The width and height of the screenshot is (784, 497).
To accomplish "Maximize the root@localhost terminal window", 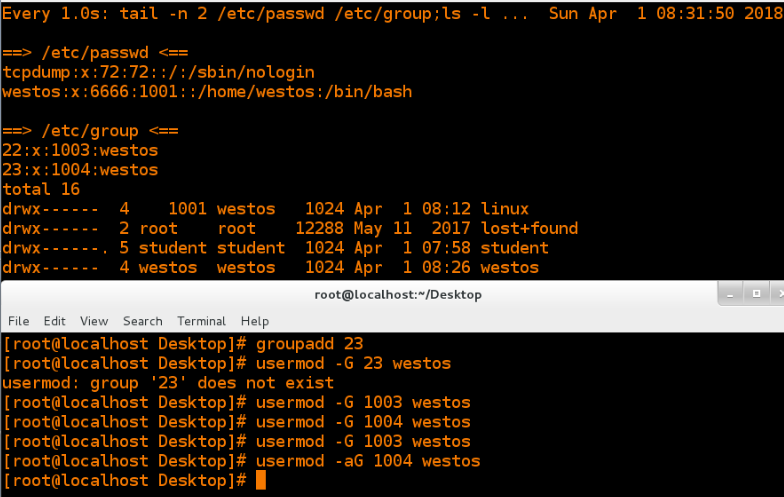I will (x=756, y=294).
